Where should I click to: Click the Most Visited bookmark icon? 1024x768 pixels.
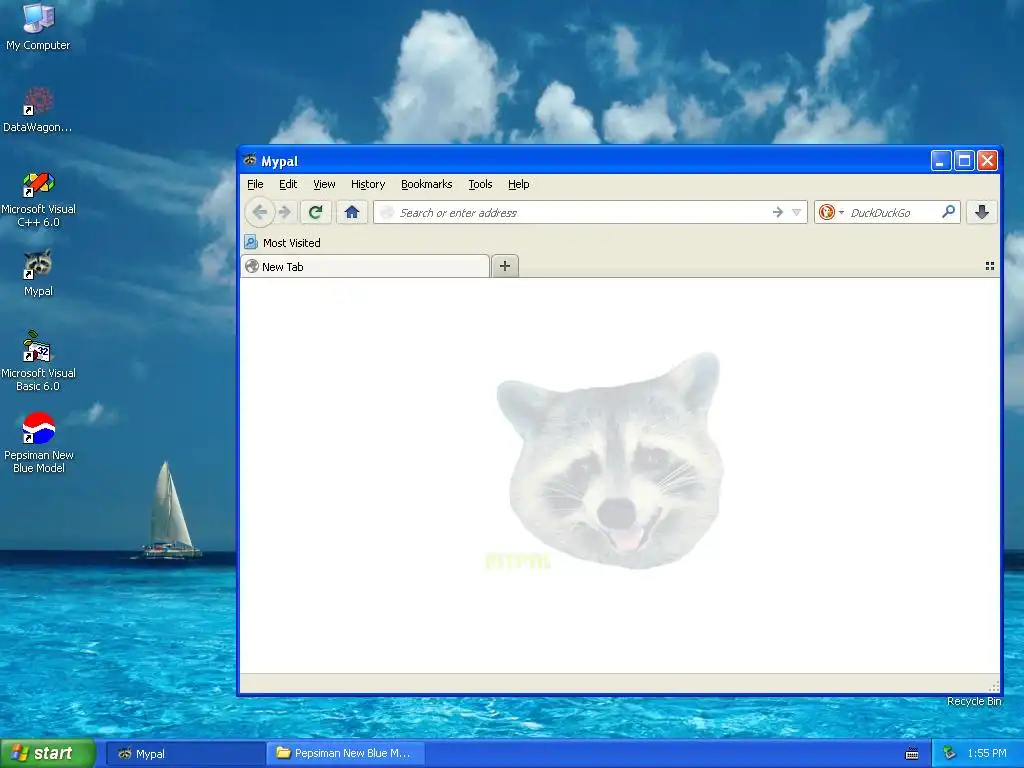tap(251, 242)
